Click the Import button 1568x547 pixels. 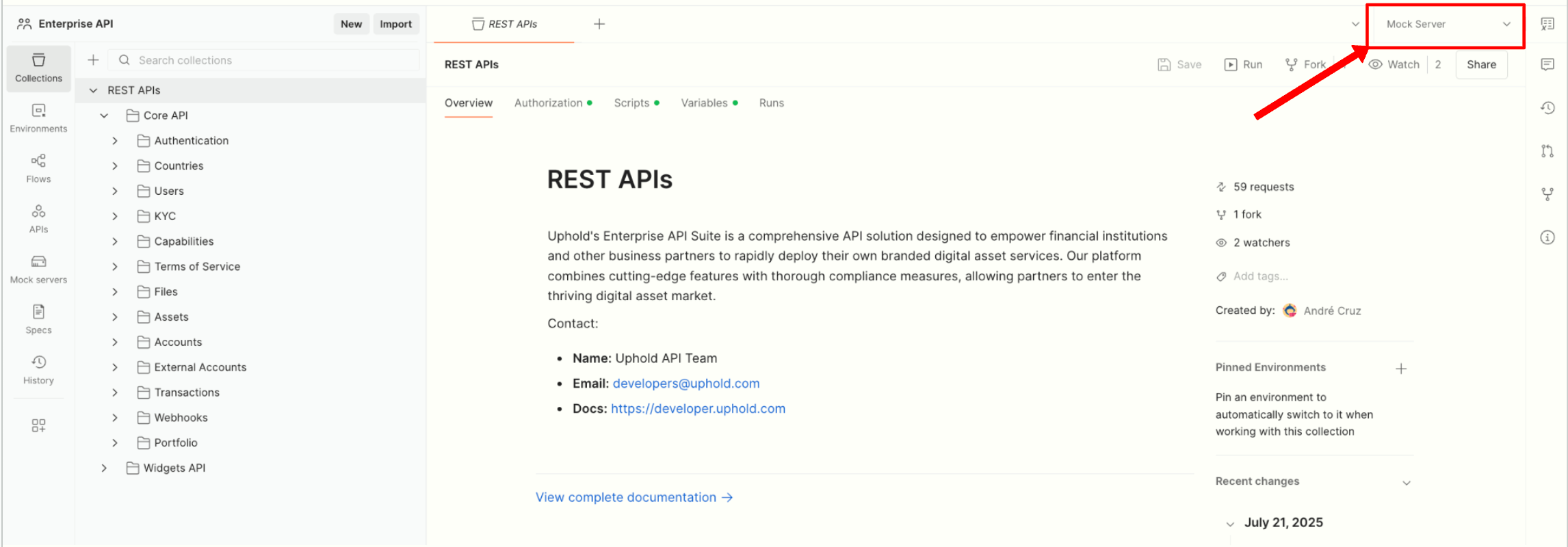[396, 24]
